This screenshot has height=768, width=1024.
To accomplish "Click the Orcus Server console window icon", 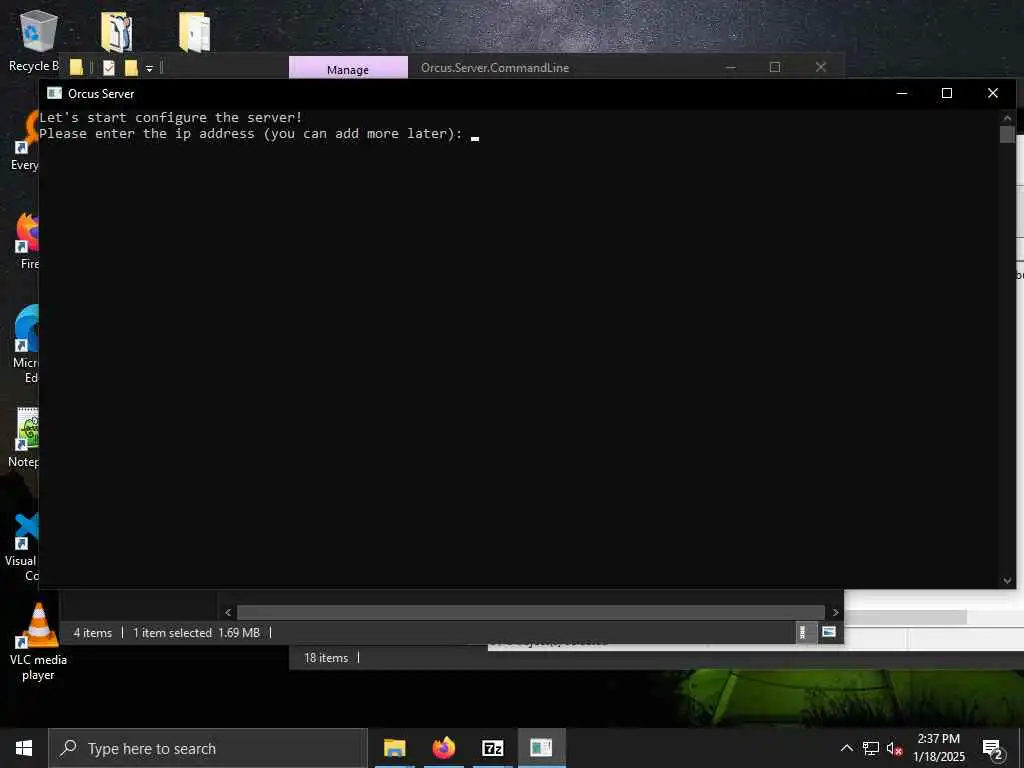I will pos(54,93).
